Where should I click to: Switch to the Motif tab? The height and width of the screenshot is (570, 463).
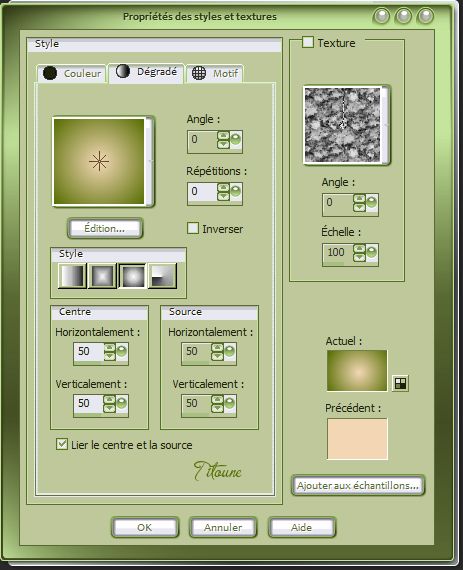click(x=215, y=73)
